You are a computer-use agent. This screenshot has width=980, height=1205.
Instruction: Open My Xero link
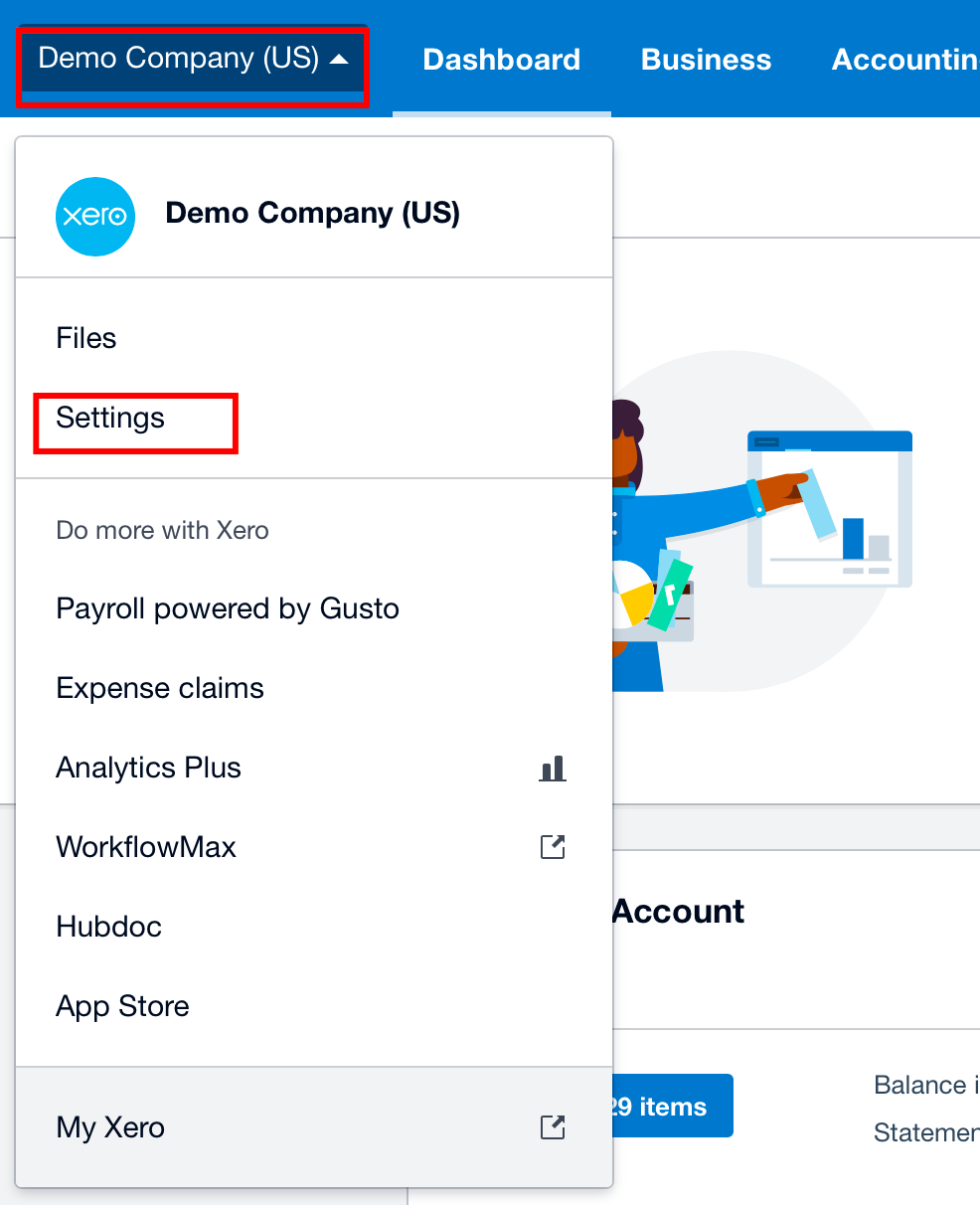110,1127
